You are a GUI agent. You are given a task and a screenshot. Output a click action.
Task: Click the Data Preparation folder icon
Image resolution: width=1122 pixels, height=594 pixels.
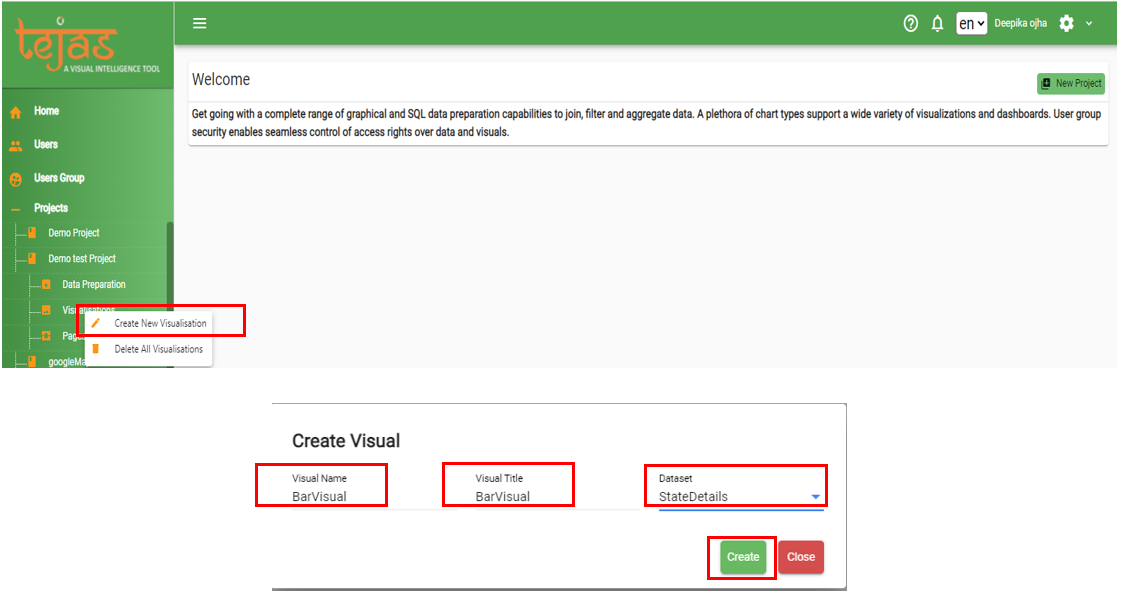pyautogui.click(x=47, y=284)
